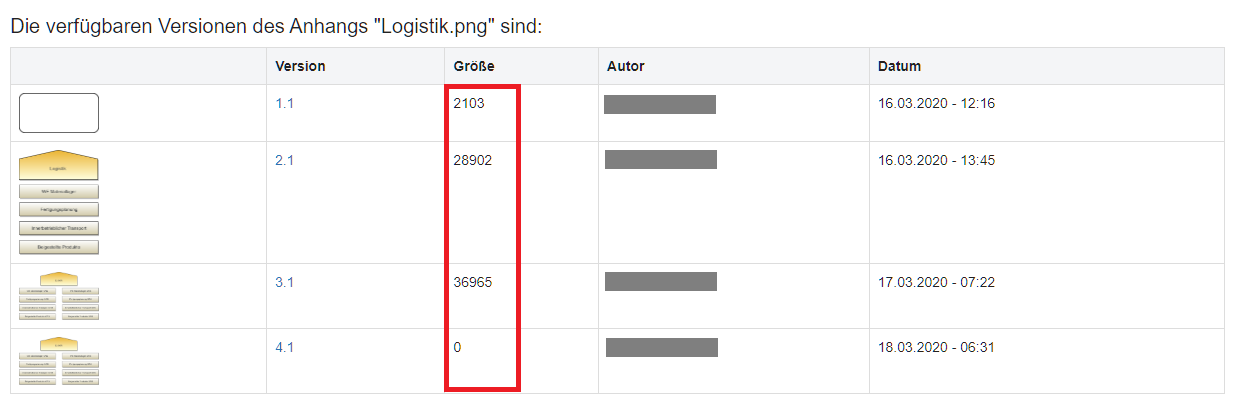The width and height of the screenshot is (1240, 402).
Task: Click the Größe column header
Action: pos(474,66)
